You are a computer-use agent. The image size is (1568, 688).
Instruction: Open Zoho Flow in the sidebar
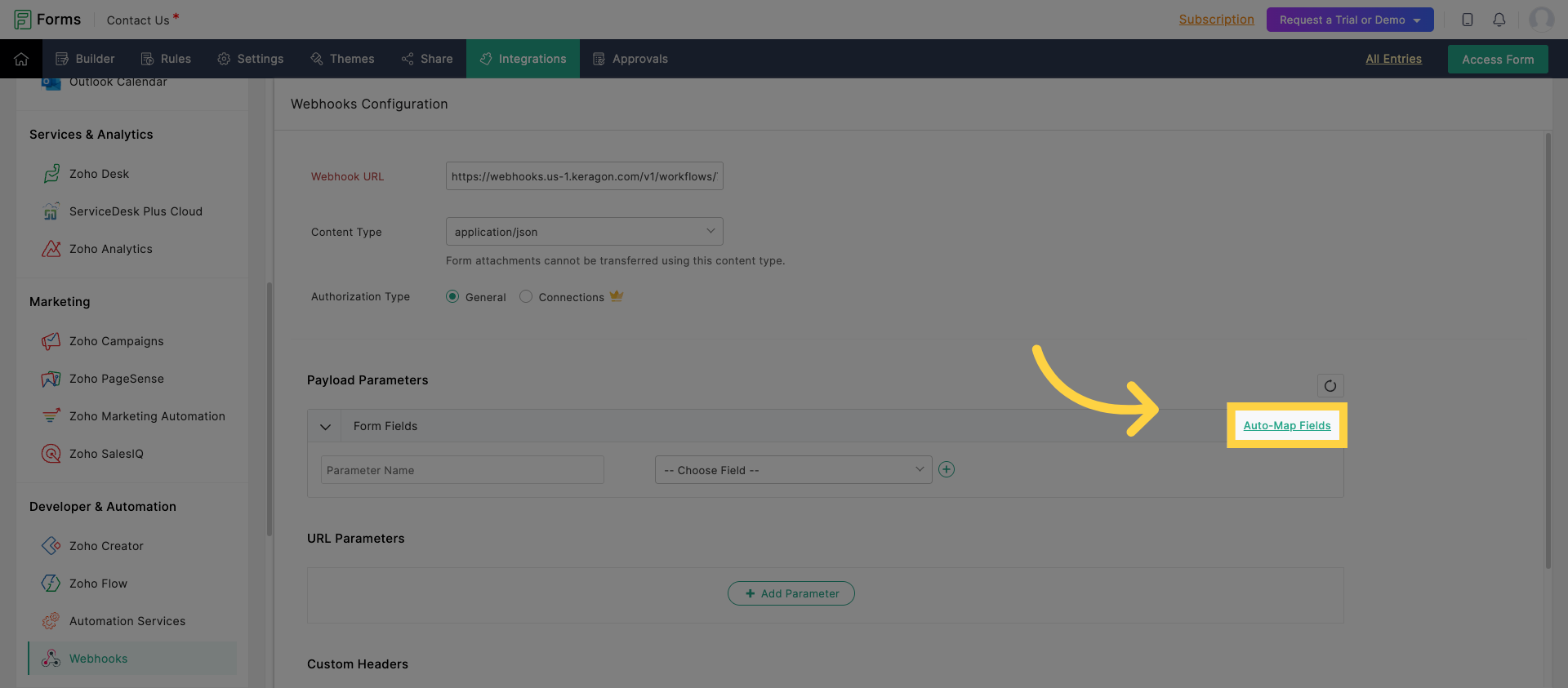98,584
